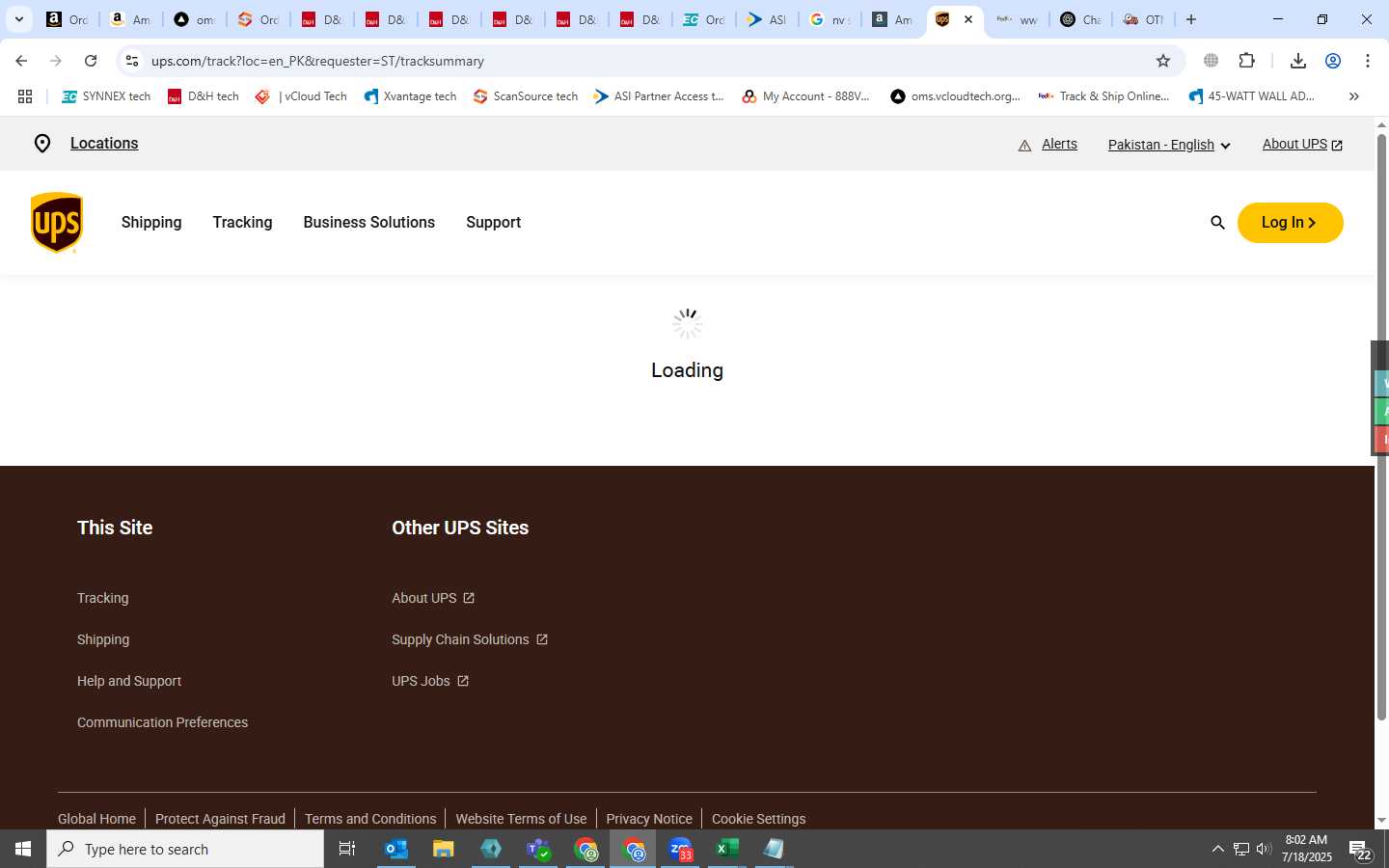Close the active UPS tab

click(968, 19)
